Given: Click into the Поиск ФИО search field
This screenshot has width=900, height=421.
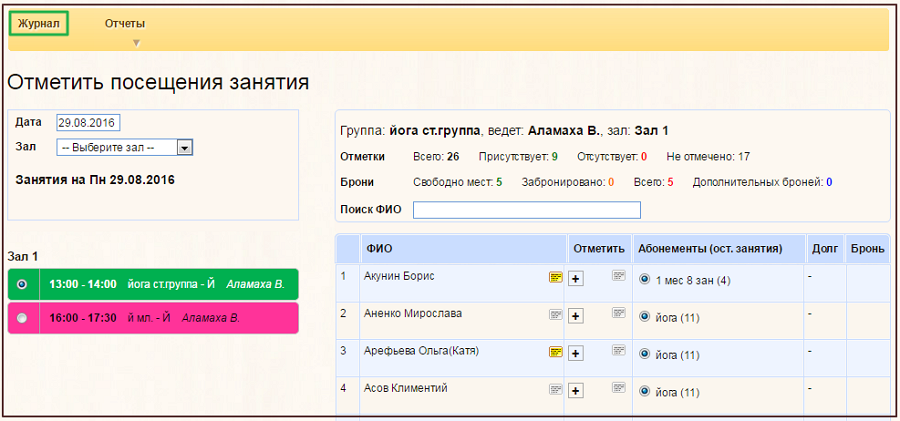Looking at the screenshot, I should (526, 210).
